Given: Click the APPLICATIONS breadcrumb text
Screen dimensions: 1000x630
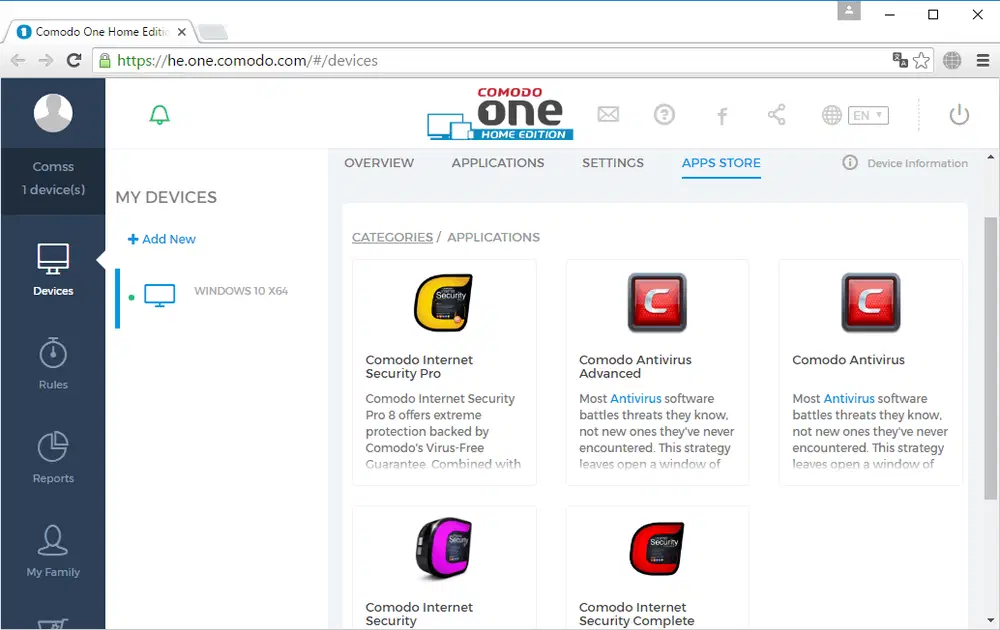Looking at the screenshot, I should point(493,237).
